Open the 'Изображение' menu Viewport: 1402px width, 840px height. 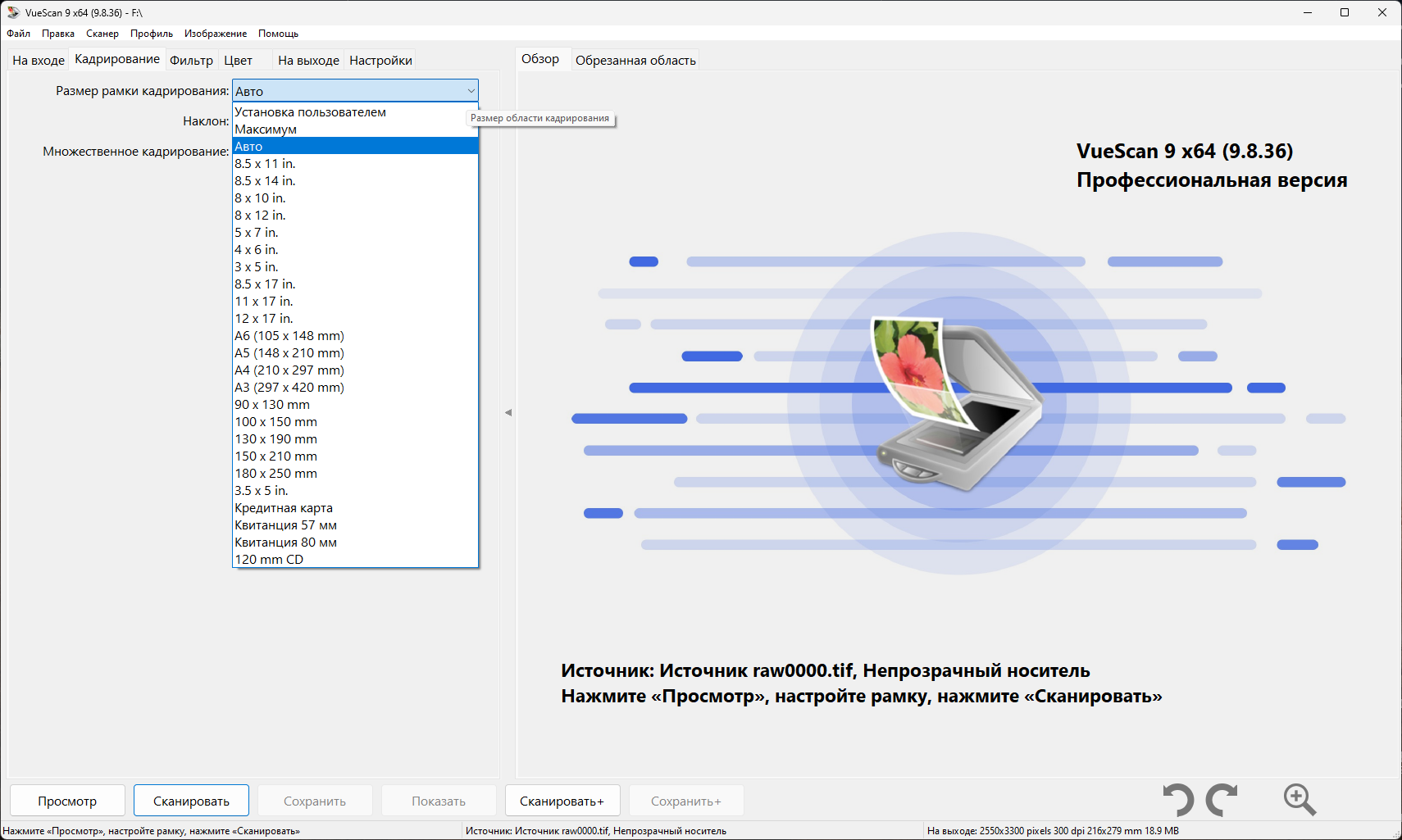216,34
